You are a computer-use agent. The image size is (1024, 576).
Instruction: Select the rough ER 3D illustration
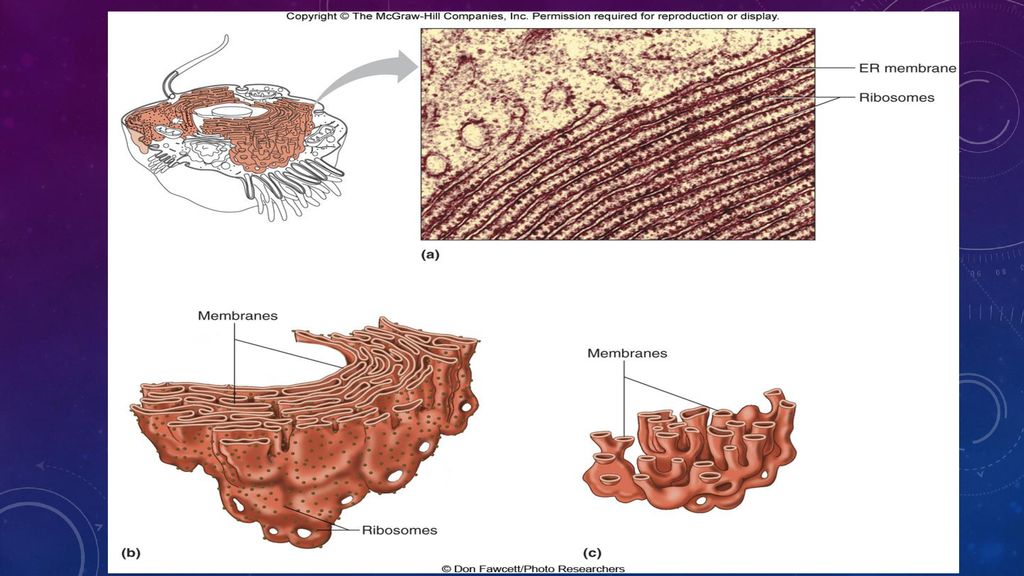pos(305,432)
